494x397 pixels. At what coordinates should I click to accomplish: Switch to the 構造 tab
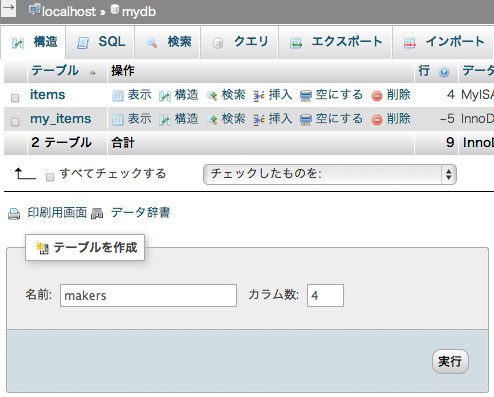33,42
